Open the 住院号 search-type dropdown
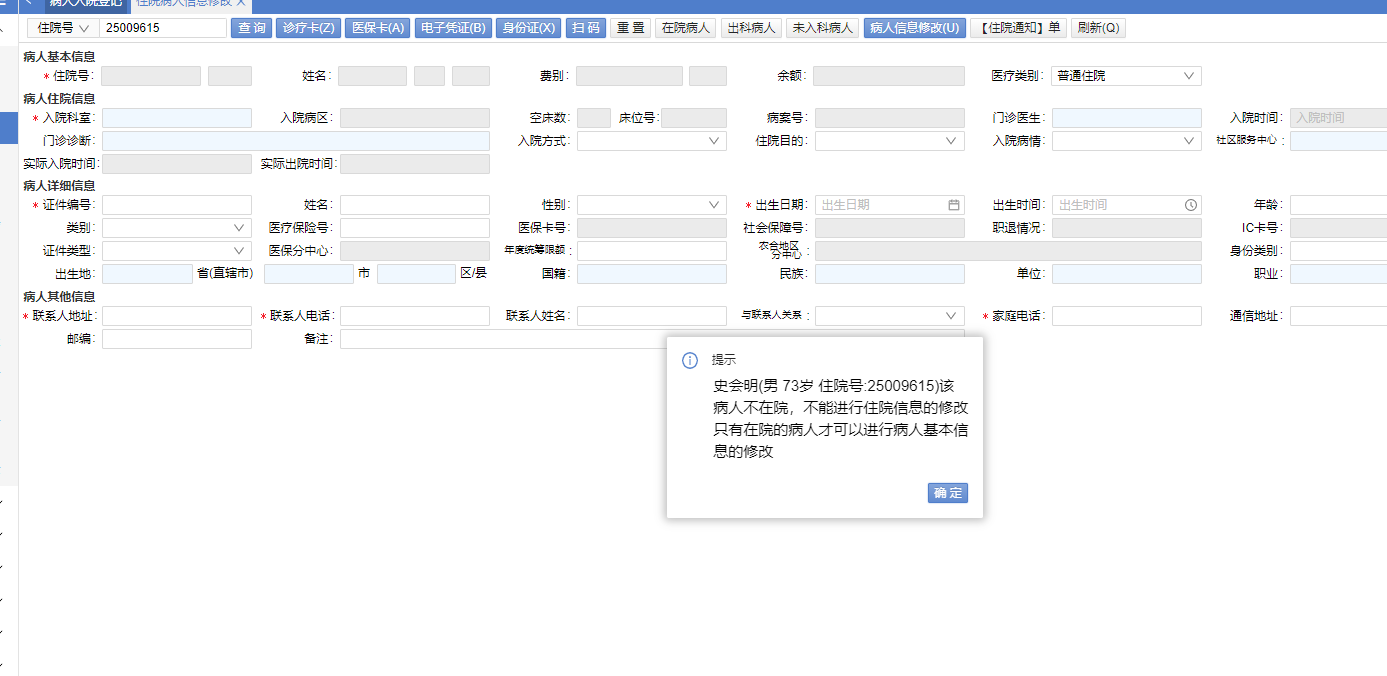The width and height of the screenshot is (1387, 676). [x=63, y=28]
